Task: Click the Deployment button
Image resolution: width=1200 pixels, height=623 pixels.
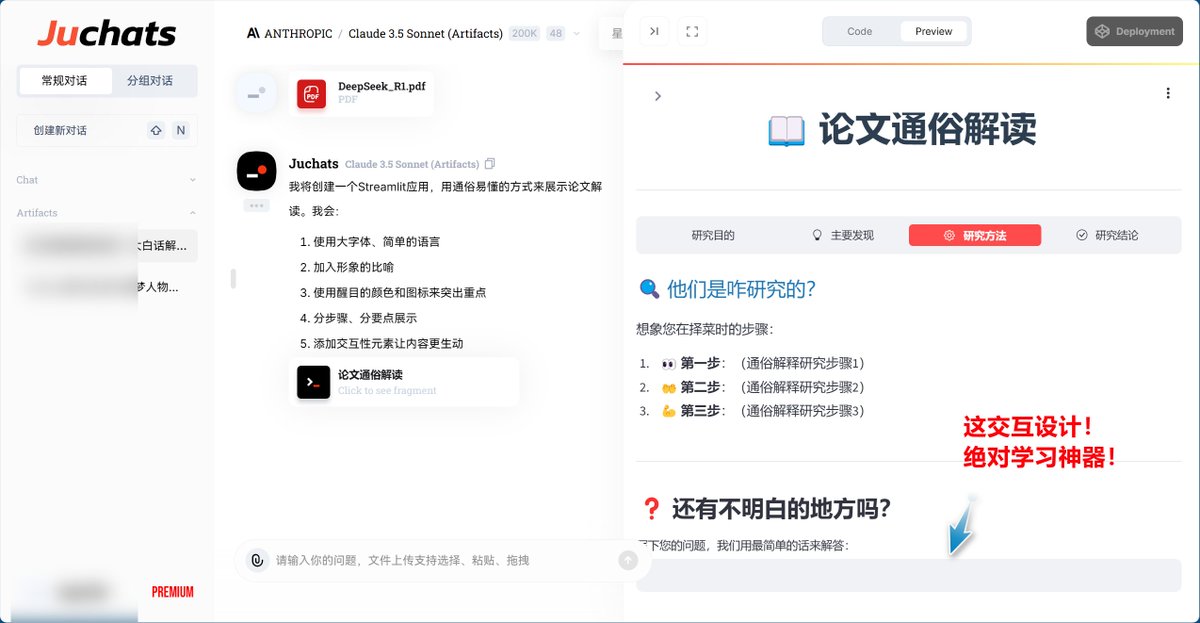Action: click(1134, 31)
